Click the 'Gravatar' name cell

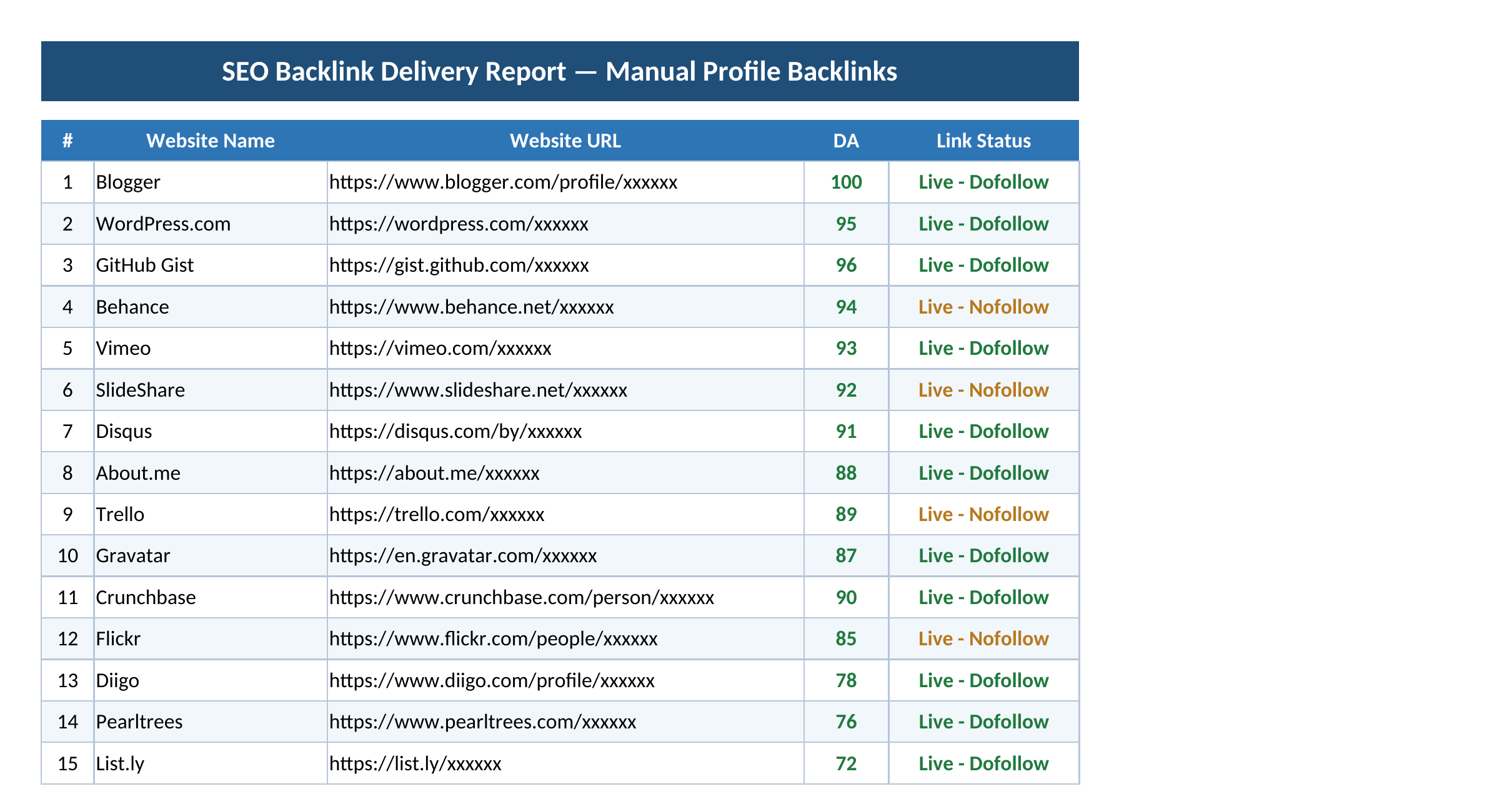pyautogui.click(x=211, y=555)
